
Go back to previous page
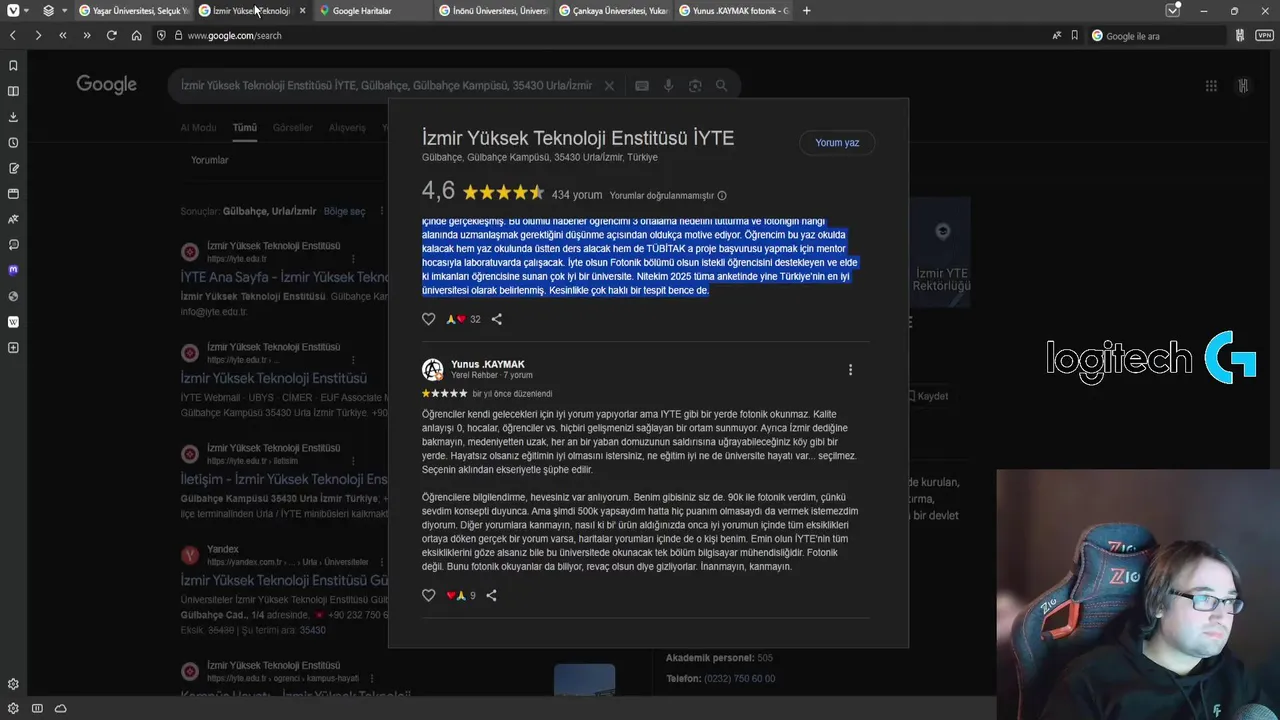click(13, 35)
